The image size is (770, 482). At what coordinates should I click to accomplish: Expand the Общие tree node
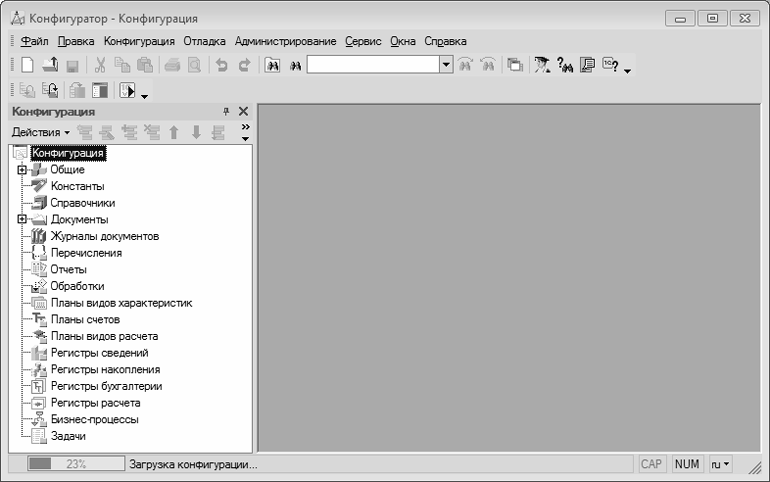tap(20, 170)
